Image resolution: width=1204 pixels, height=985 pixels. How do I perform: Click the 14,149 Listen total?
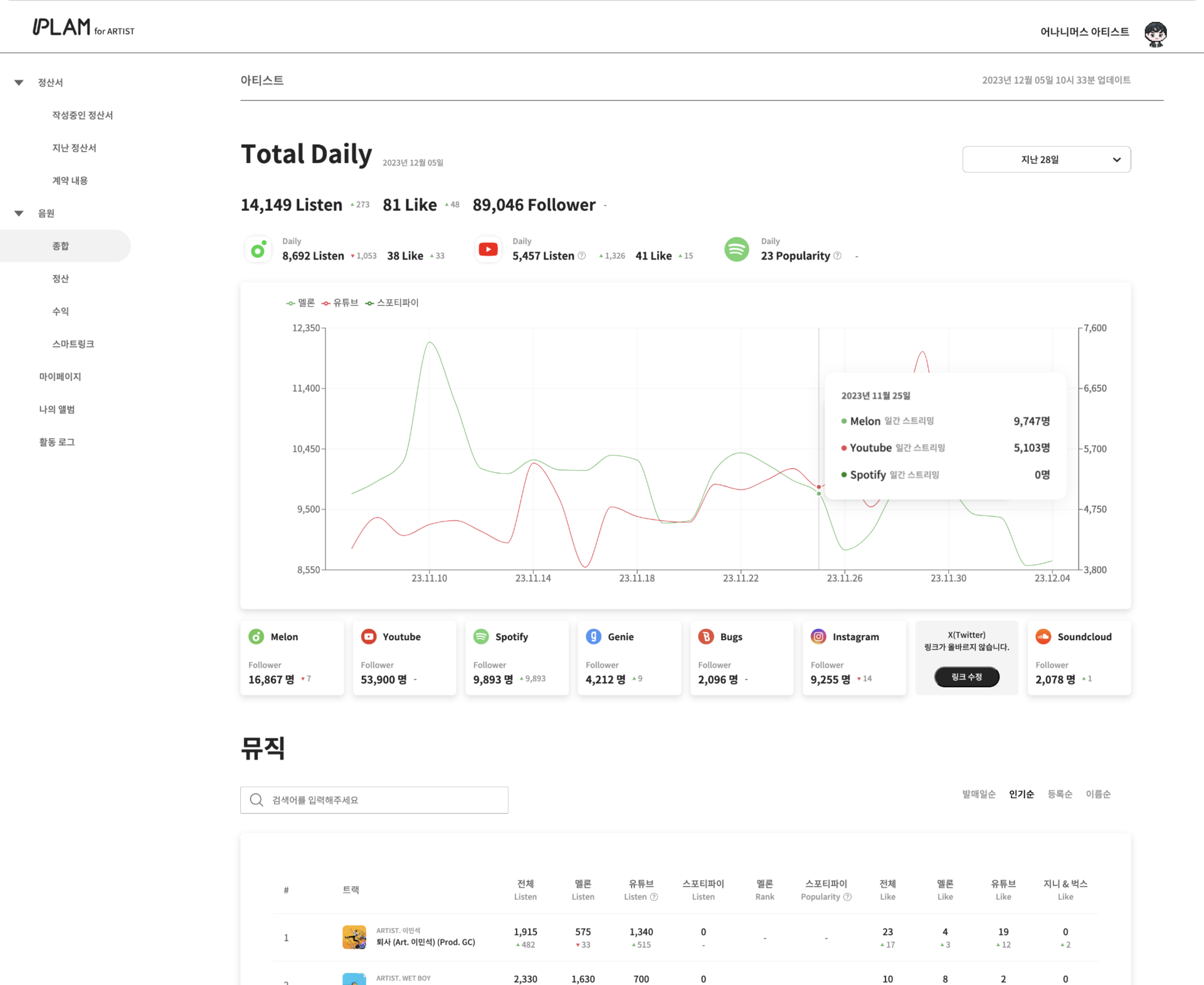(x=292, y=205)
